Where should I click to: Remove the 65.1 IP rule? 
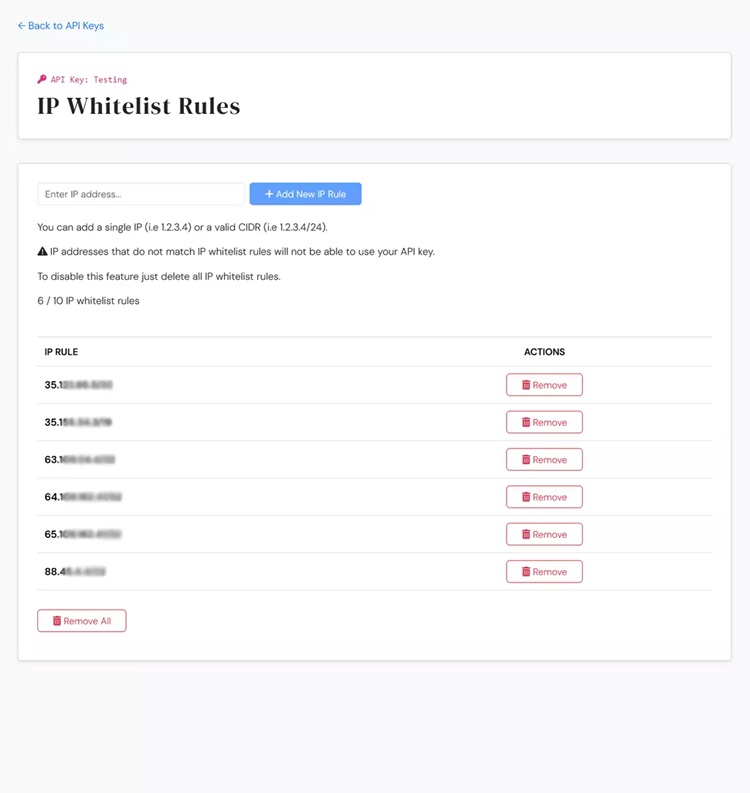(x=544, y=534)
